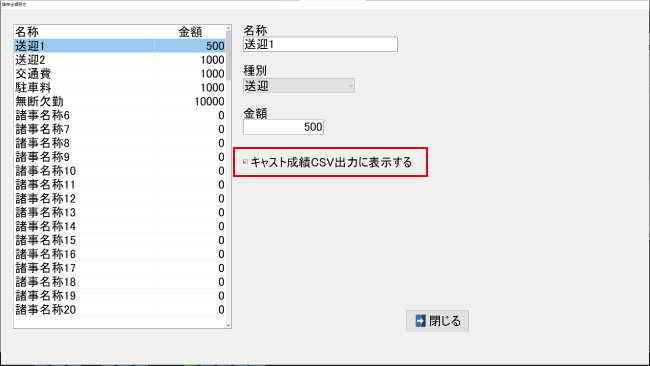Select the 諸事名称18 row
The image size is (650, 366).
(x=120, y=282)
